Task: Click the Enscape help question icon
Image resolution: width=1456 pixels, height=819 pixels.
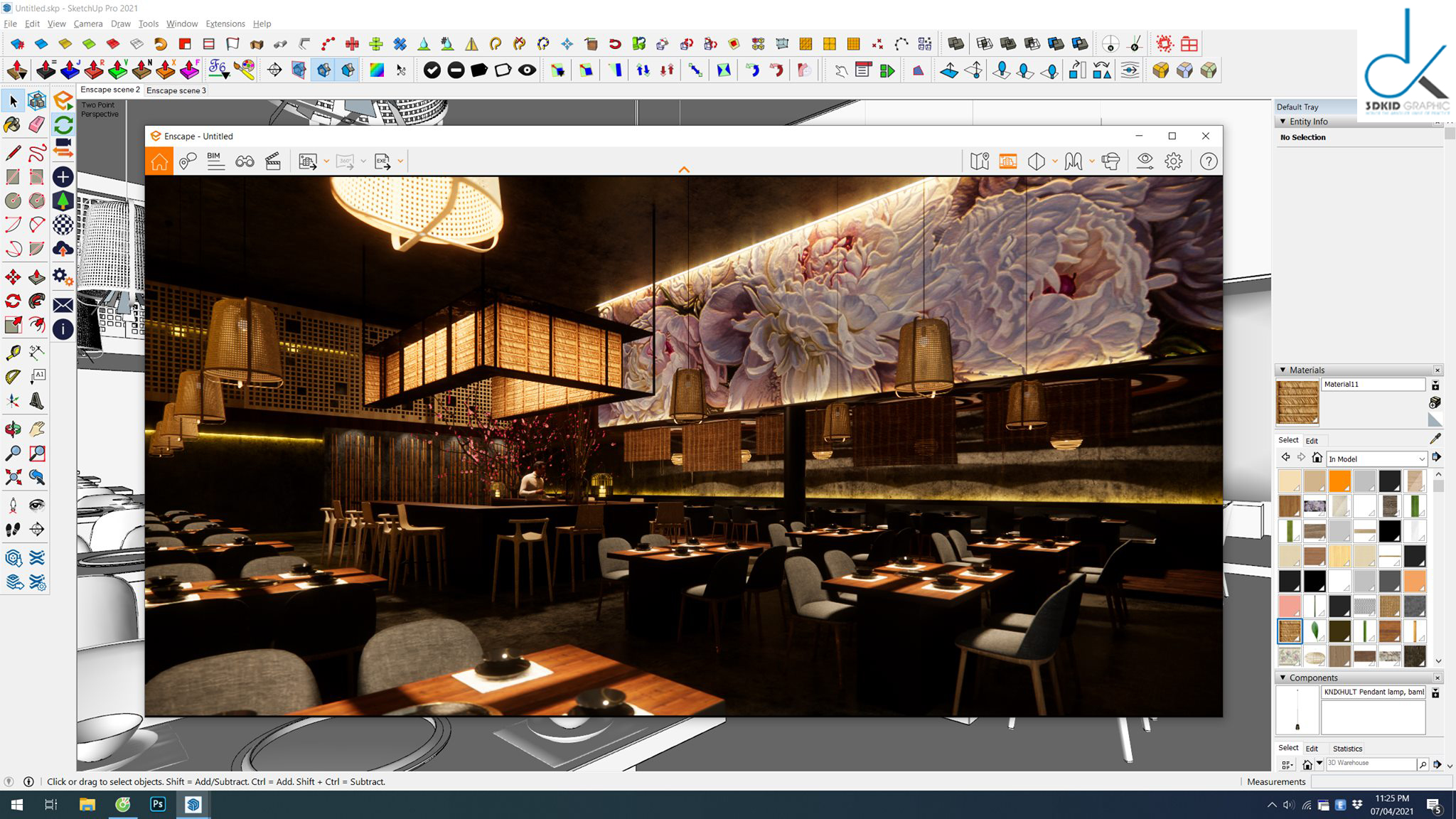Action: pyautogui.click(x=1208, y=161)
